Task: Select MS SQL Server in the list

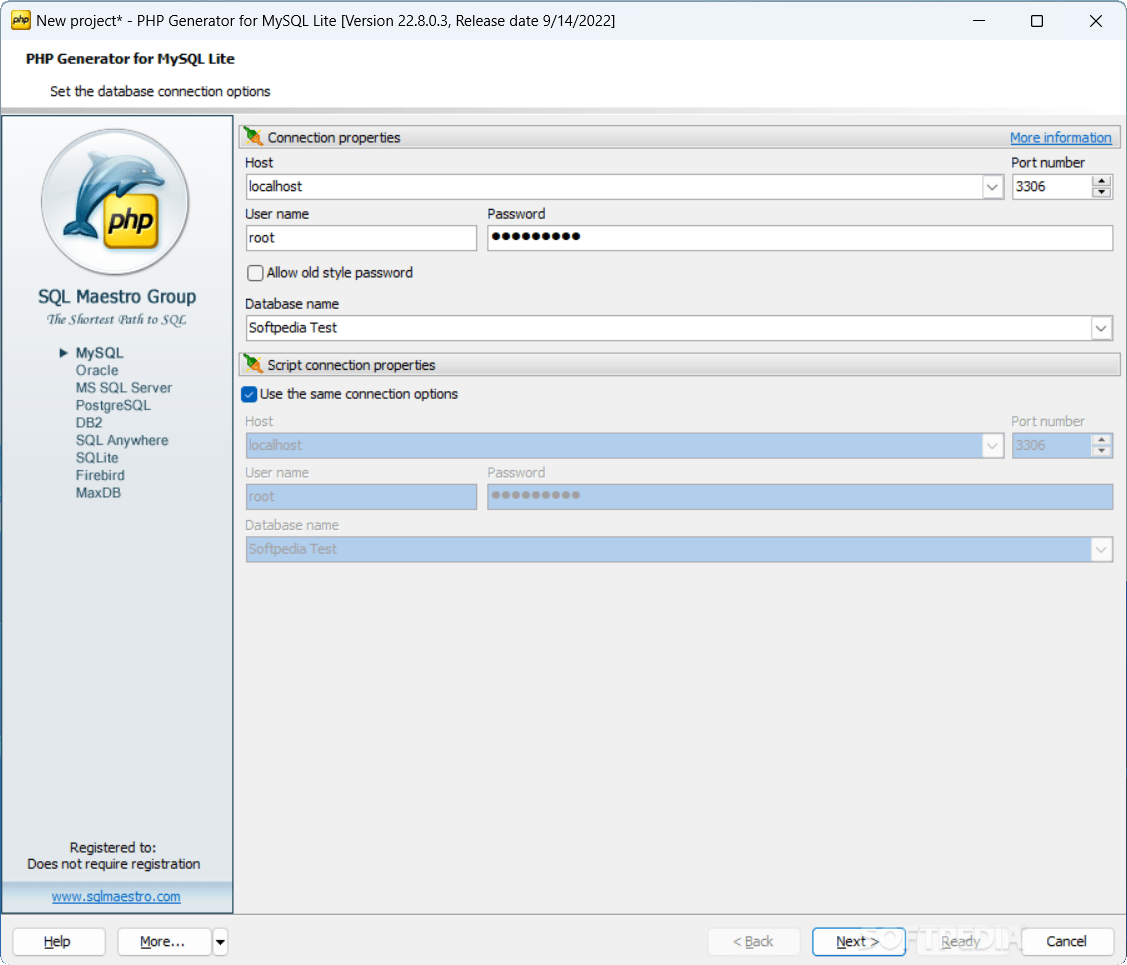Action: (124, 387)
